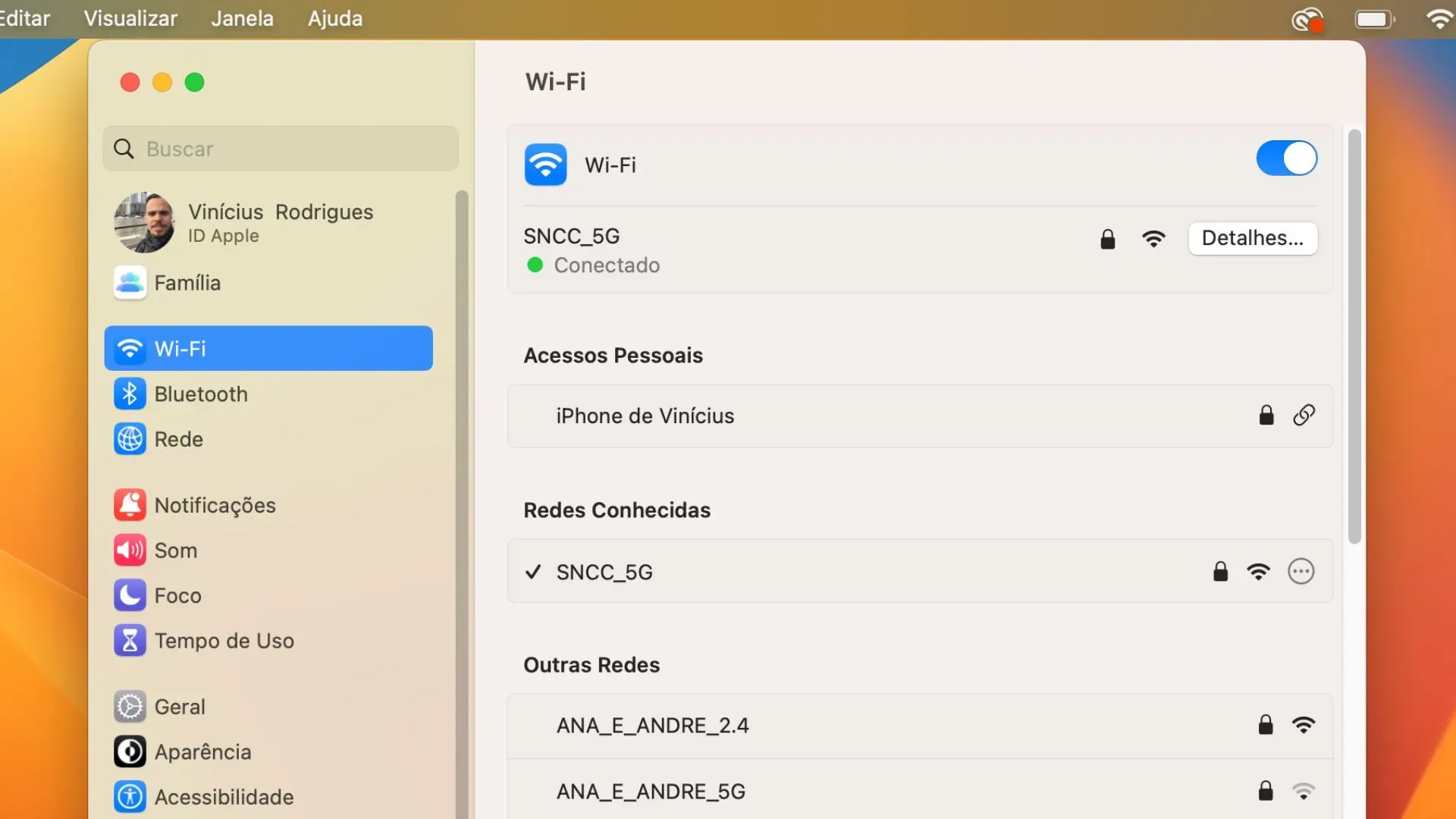Image resolution: width=1456 pixels, height=819 pixels.
Task: Open Geral gear icon settings
Action: (130, 706)
